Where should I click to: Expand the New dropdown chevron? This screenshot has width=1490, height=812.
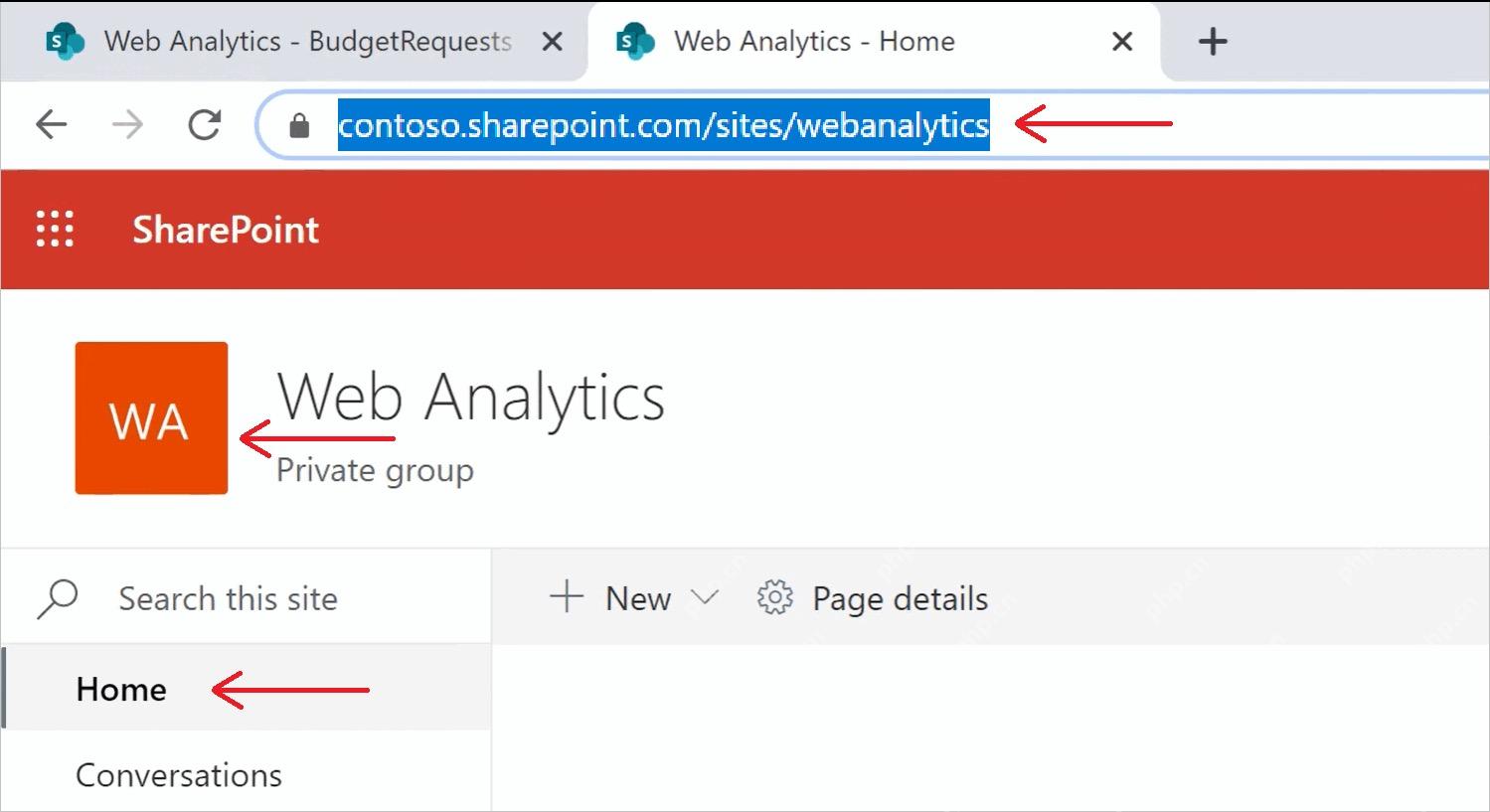[704, 598]
